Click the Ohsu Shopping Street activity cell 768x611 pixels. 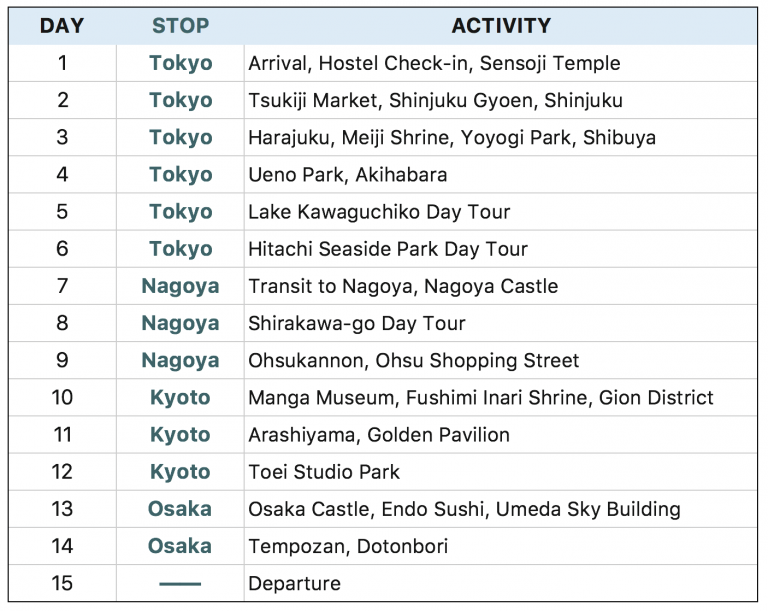coord(414,360)
